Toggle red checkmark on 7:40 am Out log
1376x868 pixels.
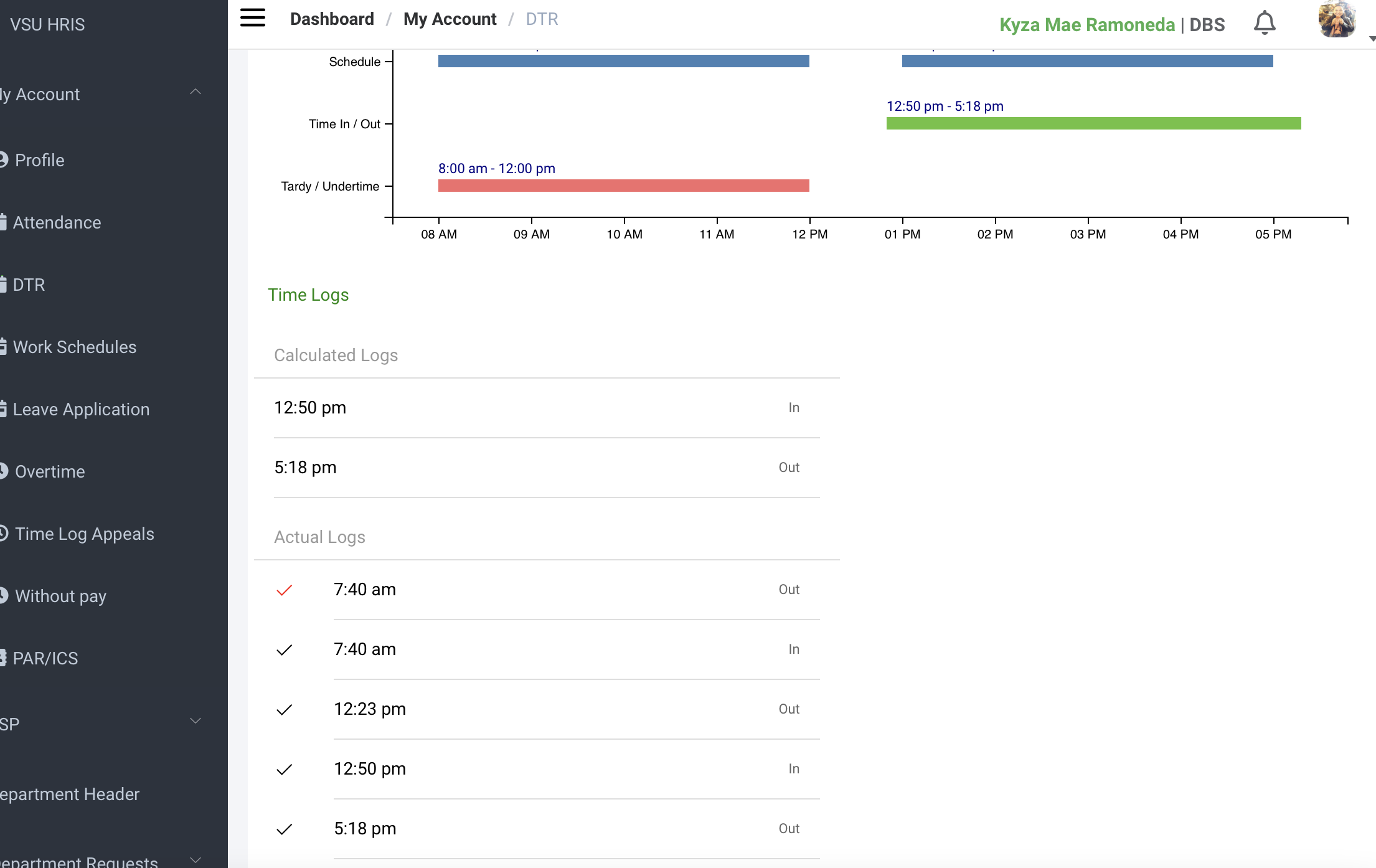coord(284,590)
